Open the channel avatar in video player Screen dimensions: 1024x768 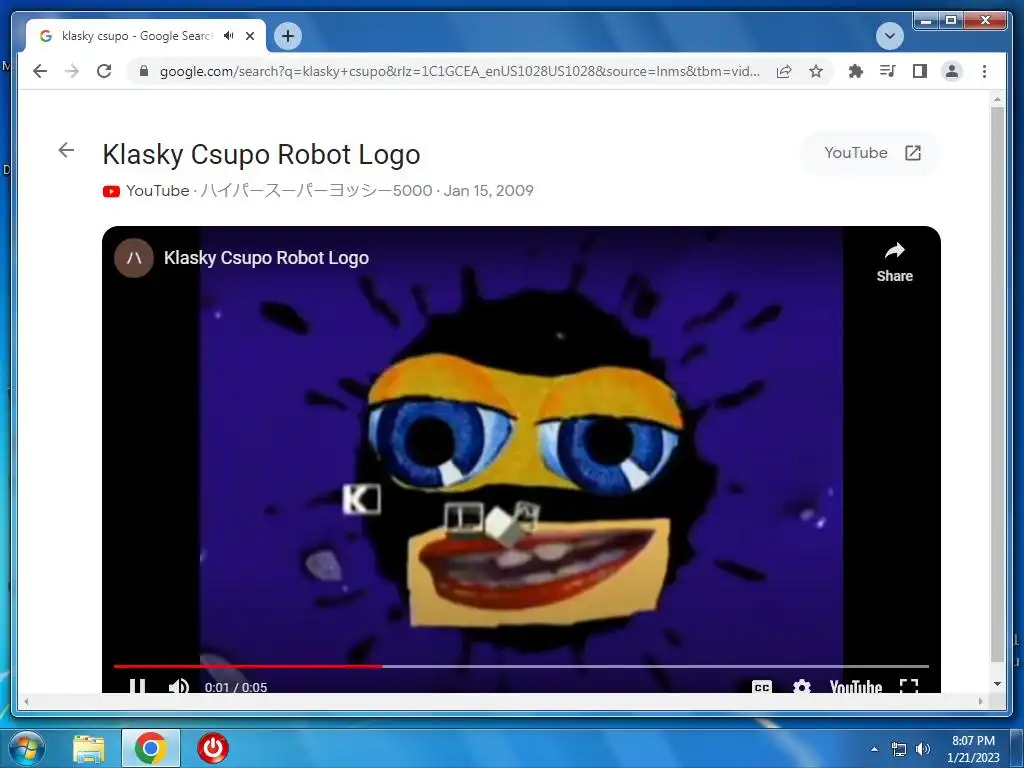coord(134,258)
